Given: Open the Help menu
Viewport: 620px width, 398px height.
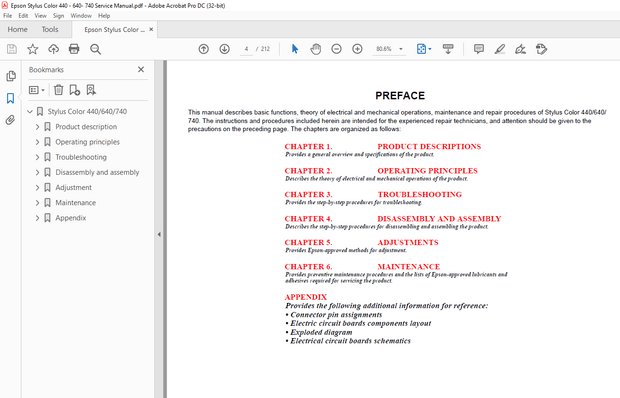Looking at the screenshot, I should coord(104,16).
